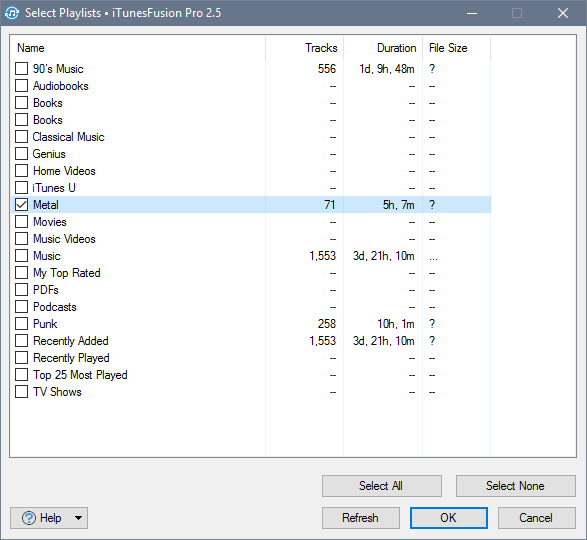Viewport: 587px width, 540px height.
Task: Tick the Punk playlist checkbox
Action: pyautogui.click(x=21, y=324)
